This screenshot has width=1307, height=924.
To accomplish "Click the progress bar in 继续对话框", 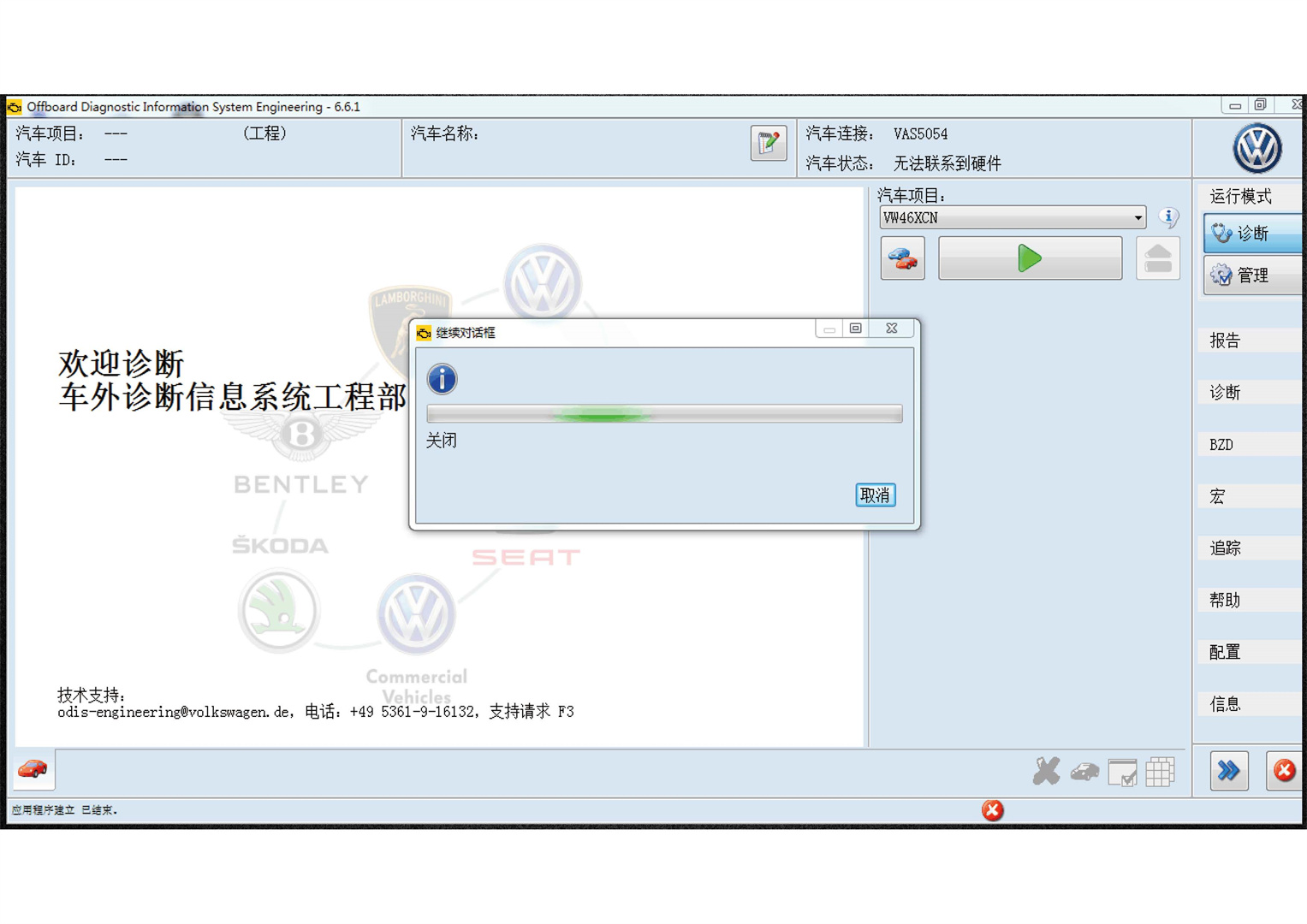I will click(664, 414).
